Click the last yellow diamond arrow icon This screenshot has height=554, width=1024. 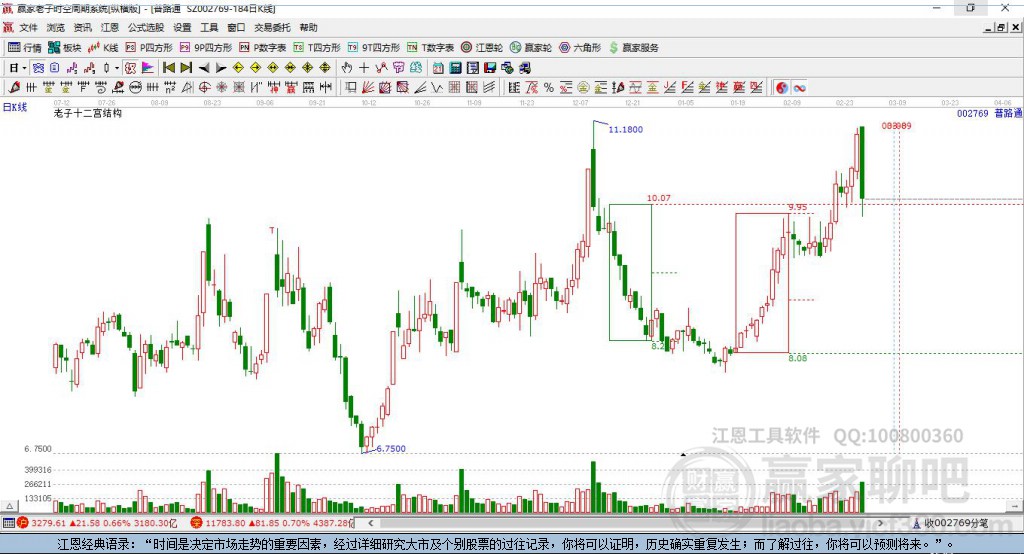[x=325, y=68]
